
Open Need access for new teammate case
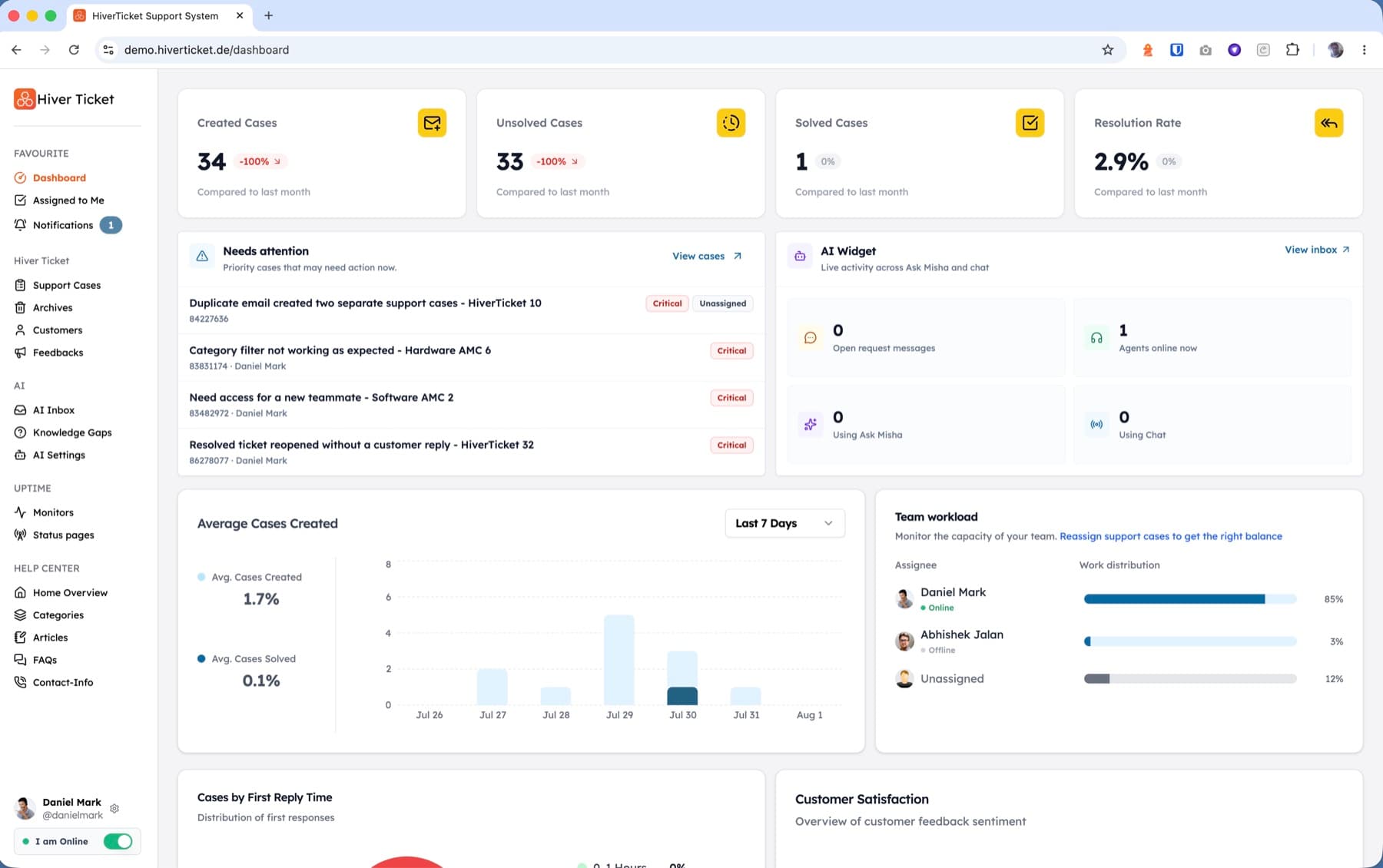[x=471, y=405]
